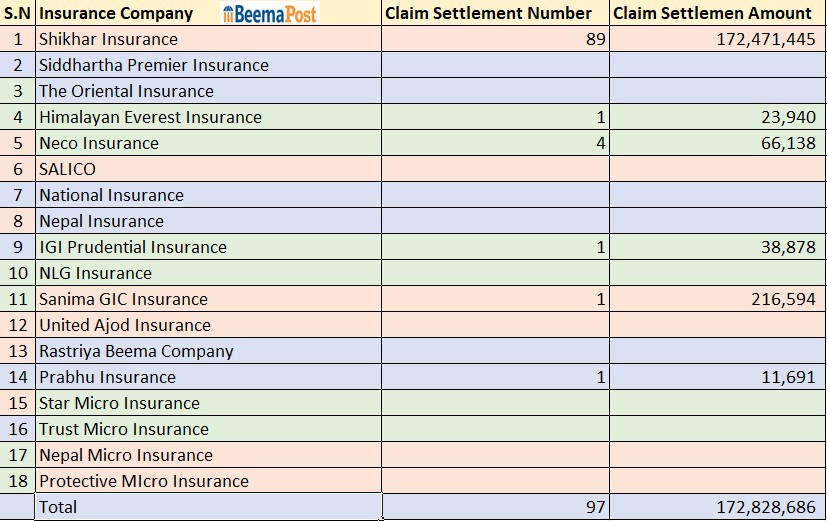The image size is (827, 521).
Task: Select the Insurance Company column header
Action: (x=116, y=13)
